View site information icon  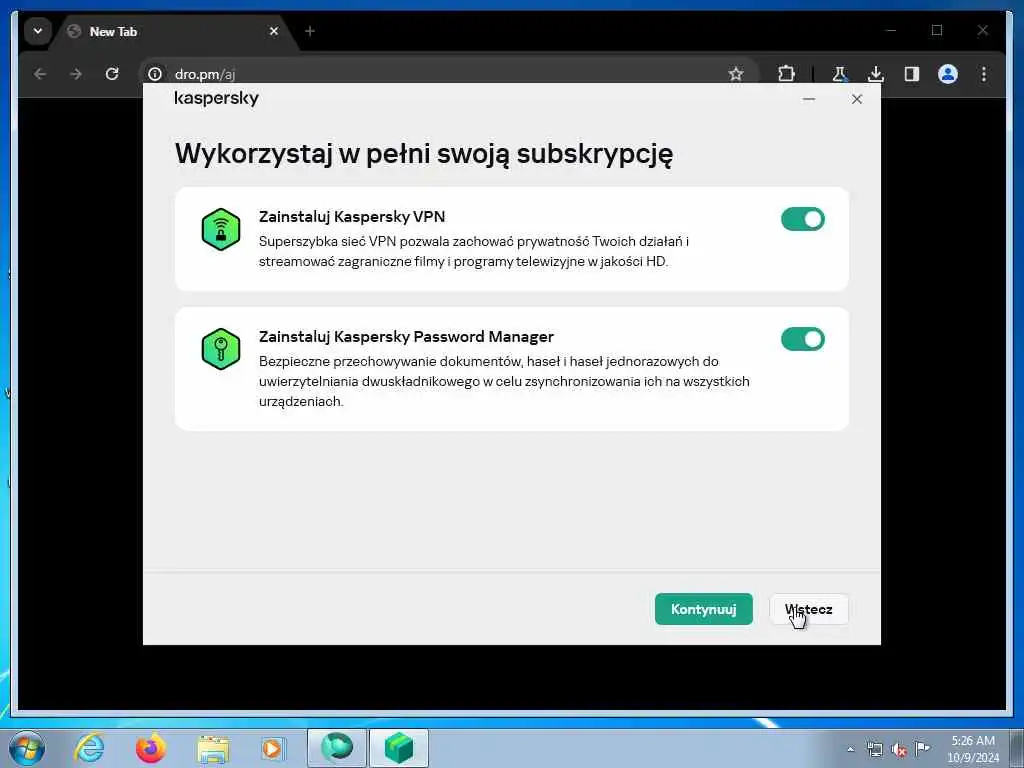click(x=155, y=74)
